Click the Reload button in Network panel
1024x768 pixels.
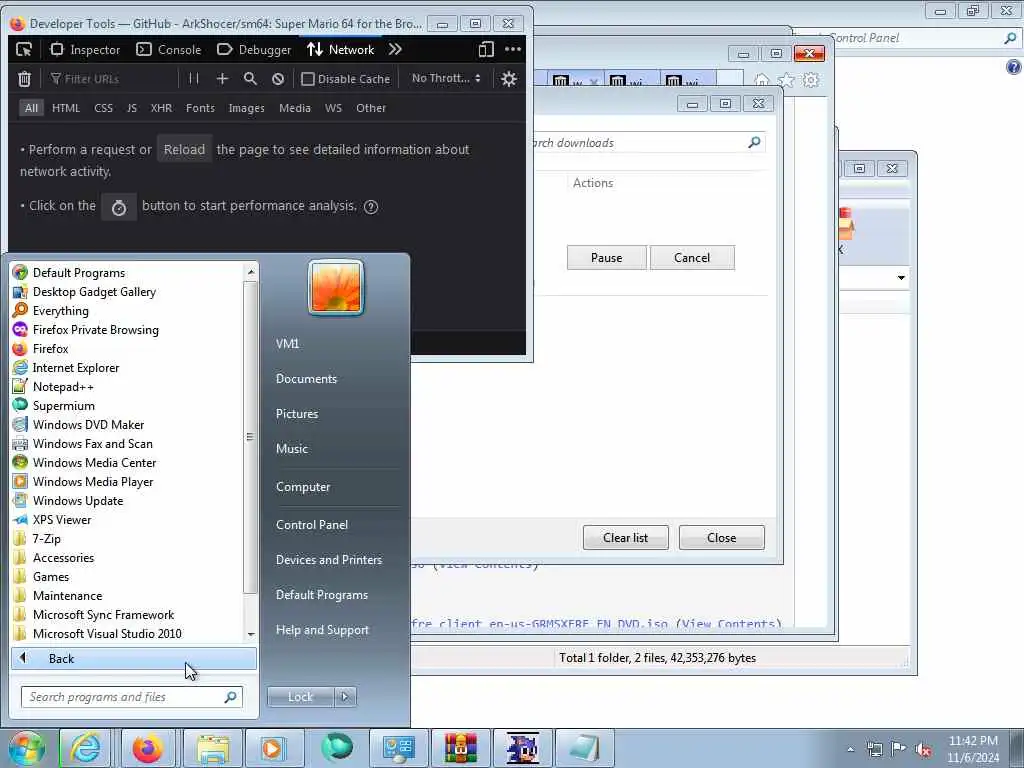(184, 150)
